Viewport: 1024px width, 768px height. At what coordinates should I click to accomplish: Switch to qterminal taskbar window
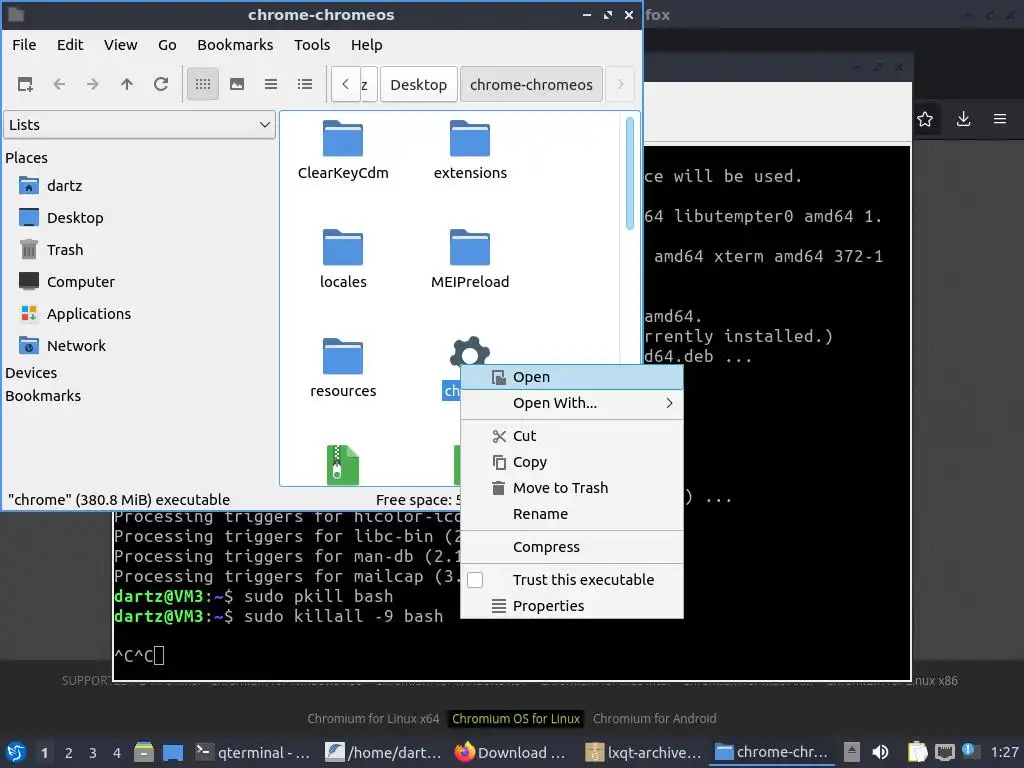253,753
